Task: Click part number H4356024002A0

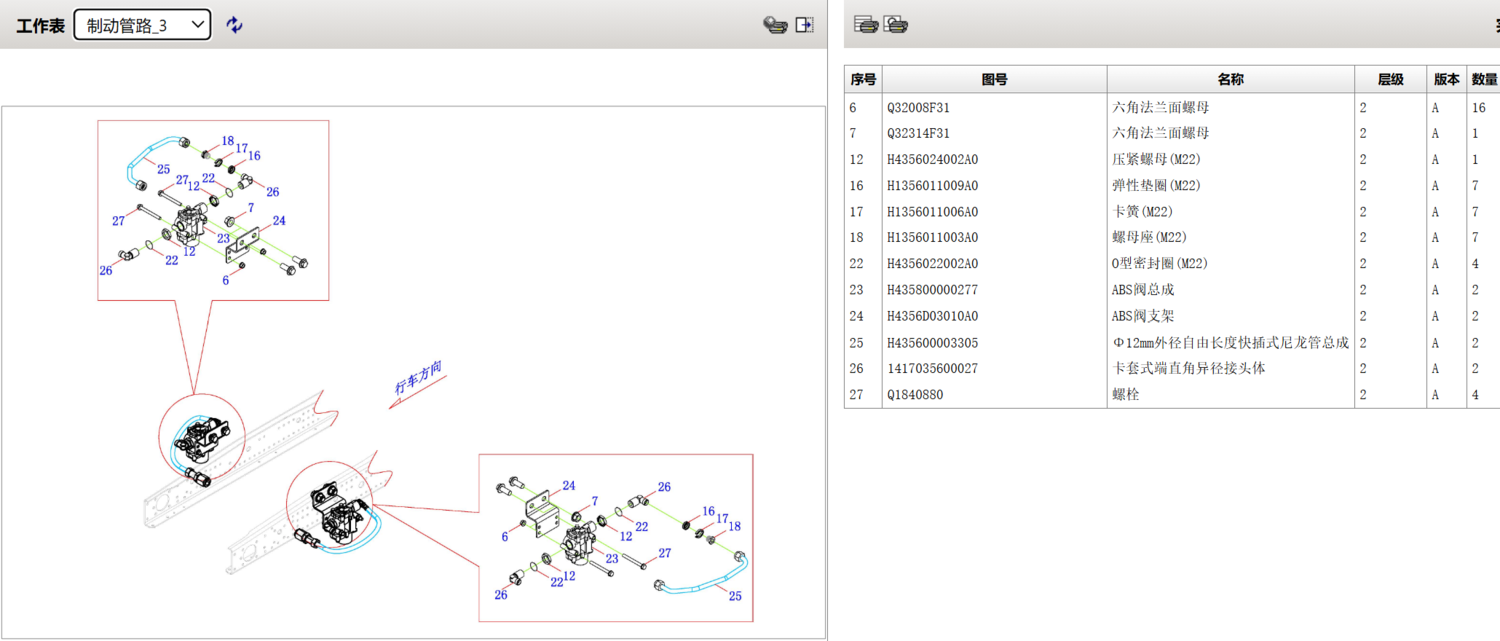Action: click(932, 159)
